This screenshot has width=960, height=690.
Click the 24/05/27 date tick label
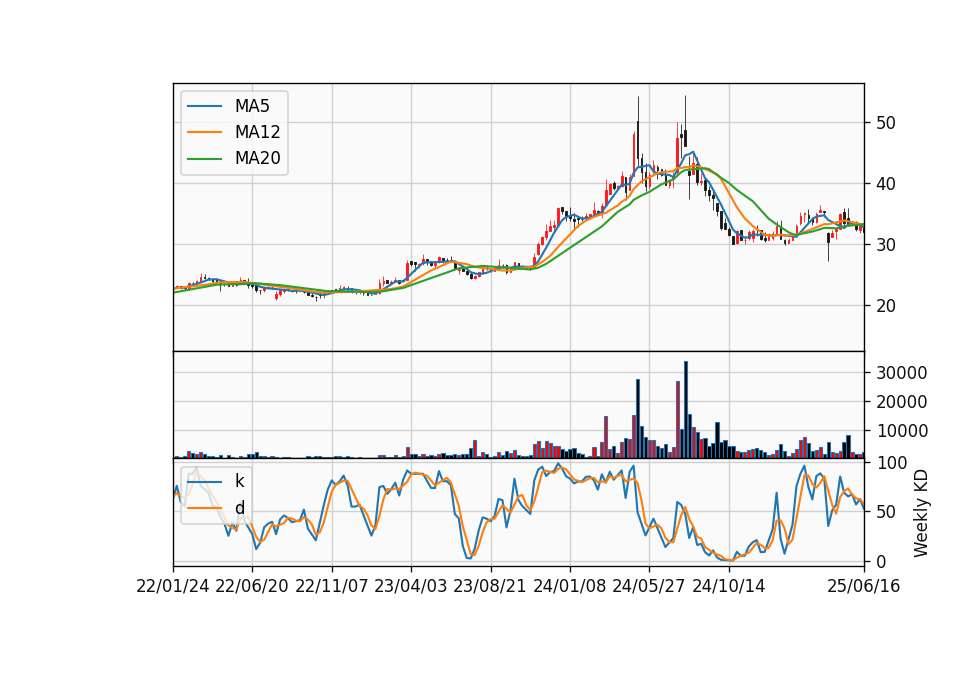pos(649,586)
